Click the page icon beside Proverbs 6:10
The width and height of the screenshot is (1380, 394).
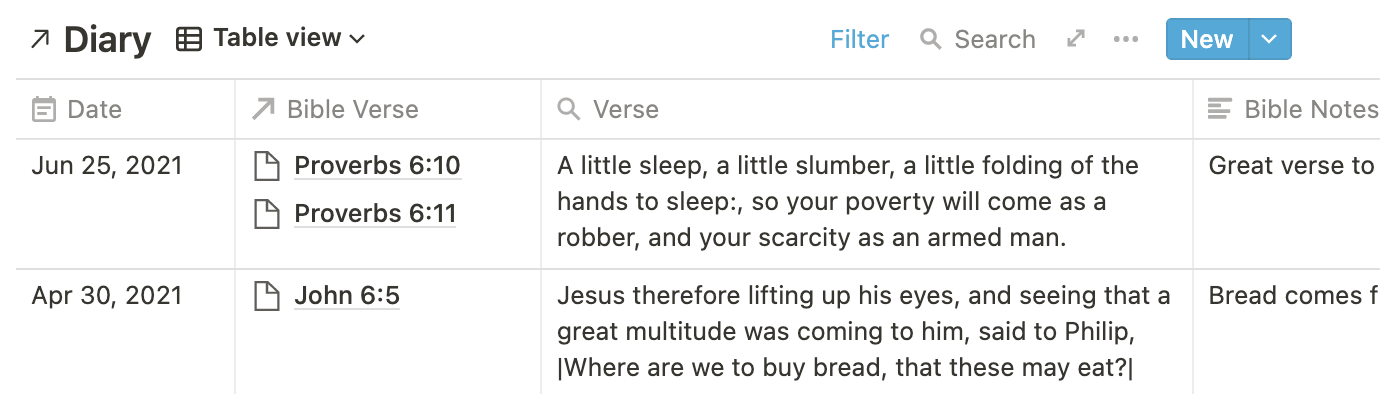pos(266,166)
